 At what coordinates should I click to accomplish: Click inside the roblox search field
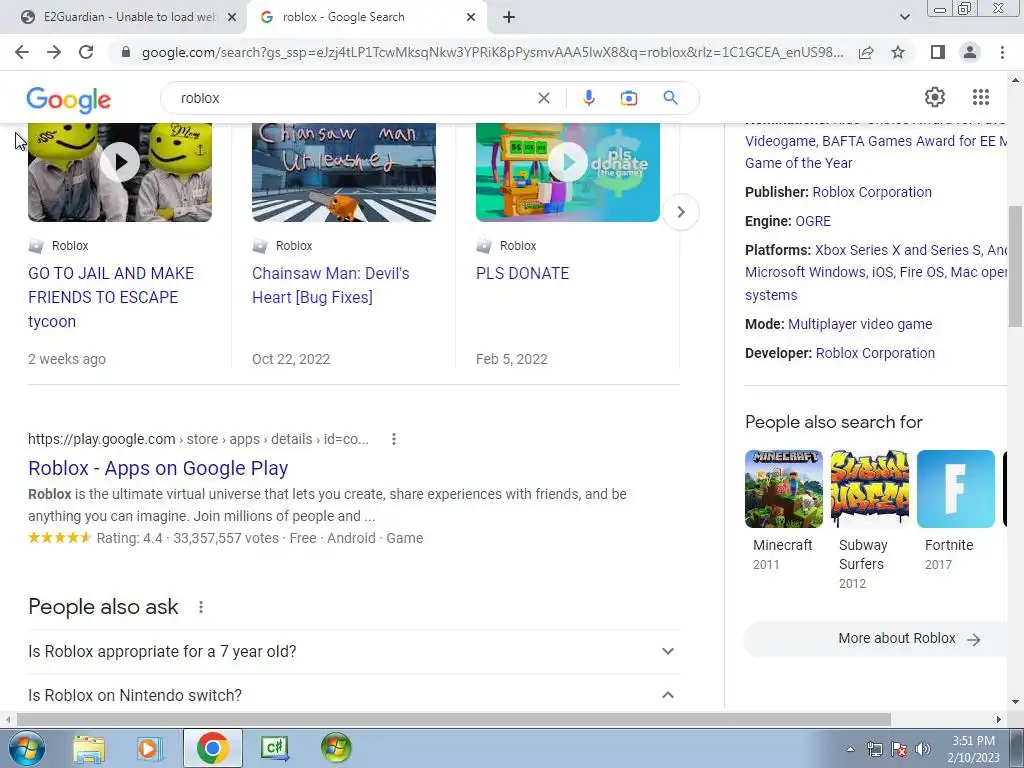pos(353,98)
